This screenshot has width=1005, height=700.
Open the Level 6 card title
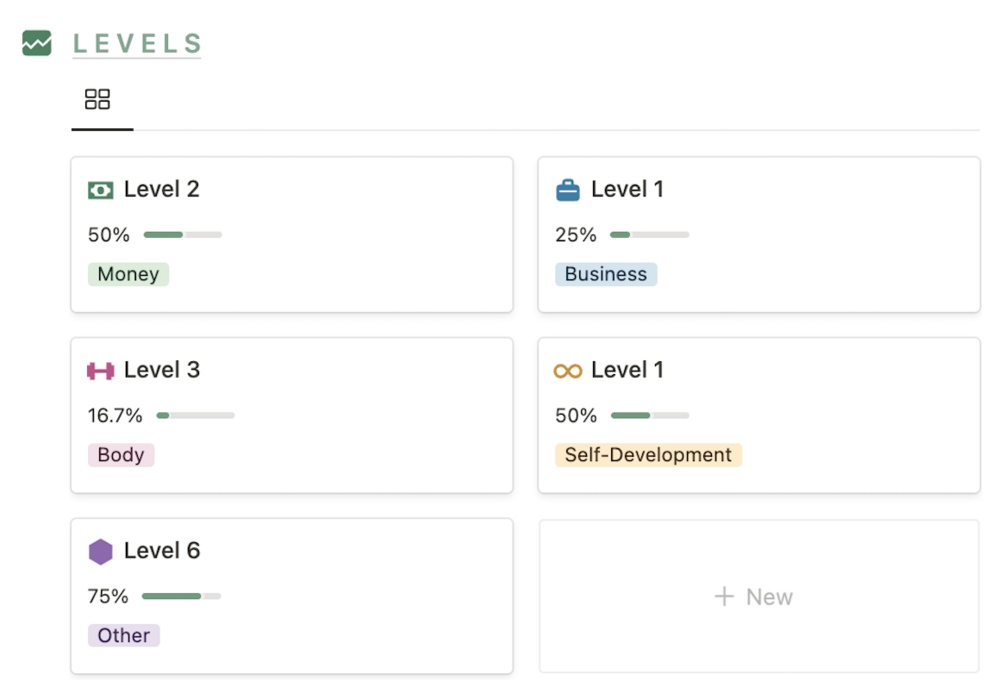[x=162, y=551]
